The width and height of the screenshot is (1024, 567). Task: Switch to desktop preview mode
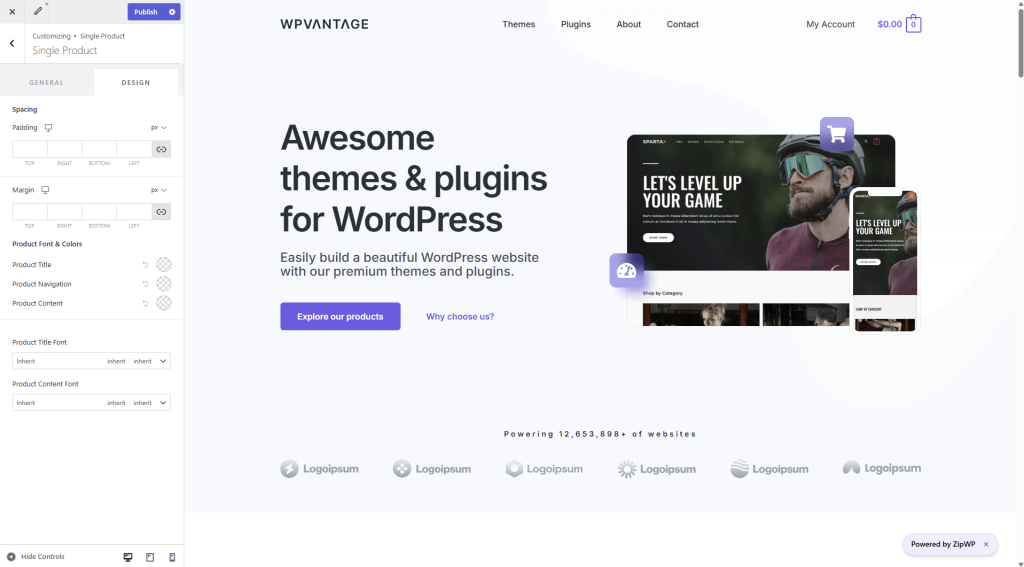[x=128, y=557]
